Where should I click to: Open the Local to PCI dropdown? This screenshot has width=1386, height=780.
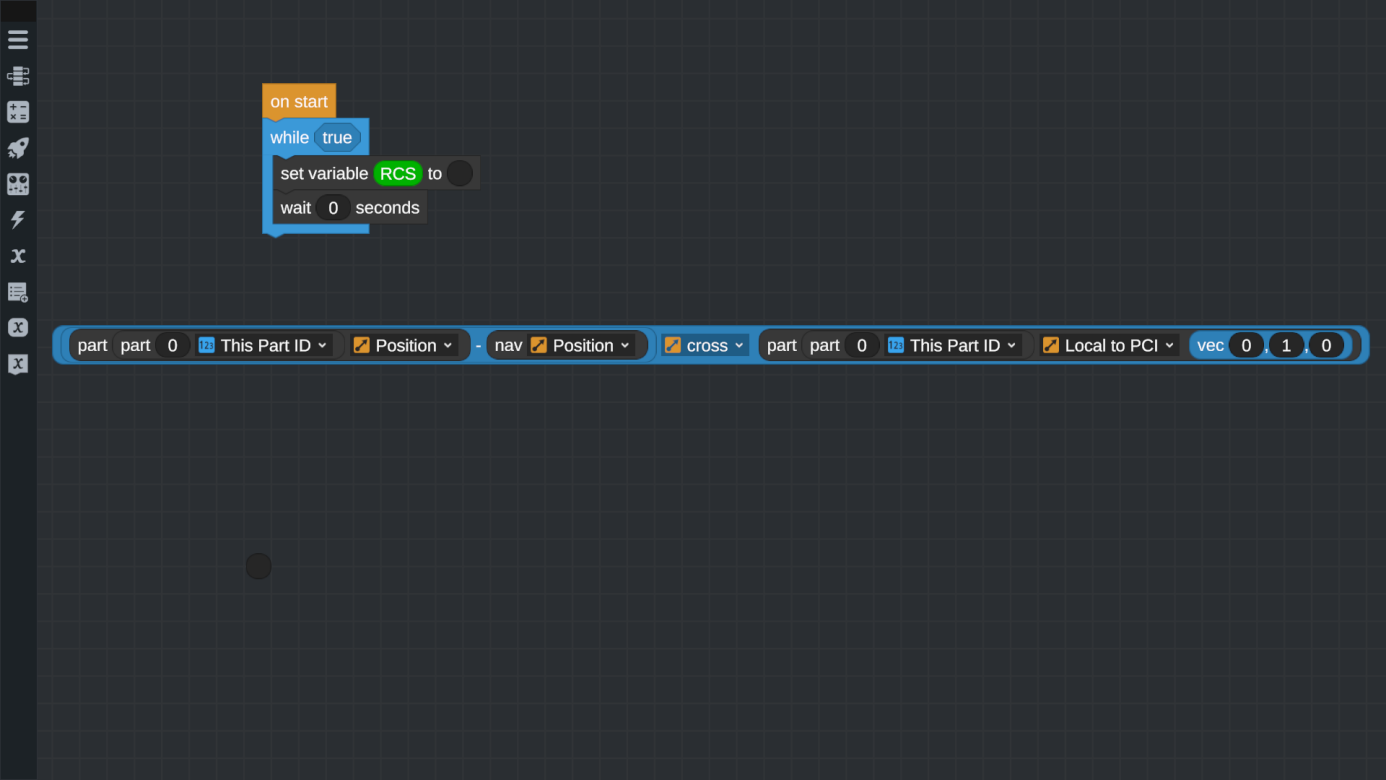pos(1109,345)
